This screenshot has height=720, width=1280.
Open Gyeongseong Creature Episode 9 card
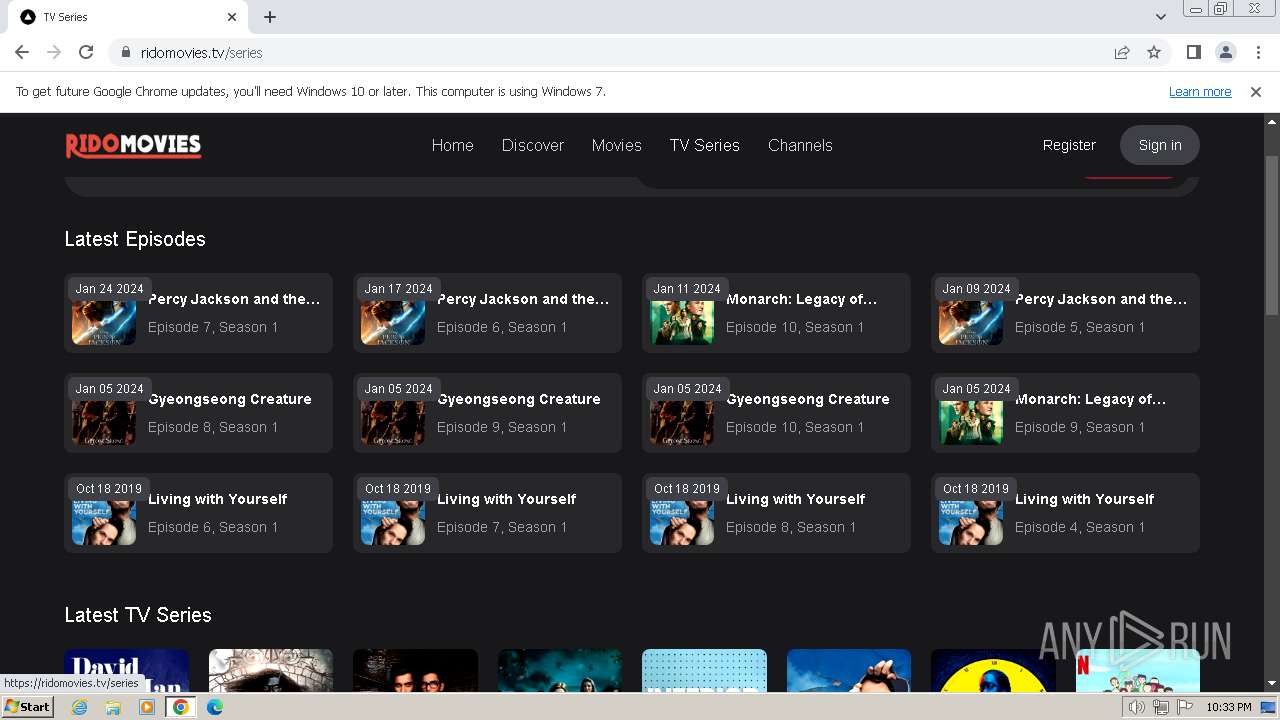[487, 413]
